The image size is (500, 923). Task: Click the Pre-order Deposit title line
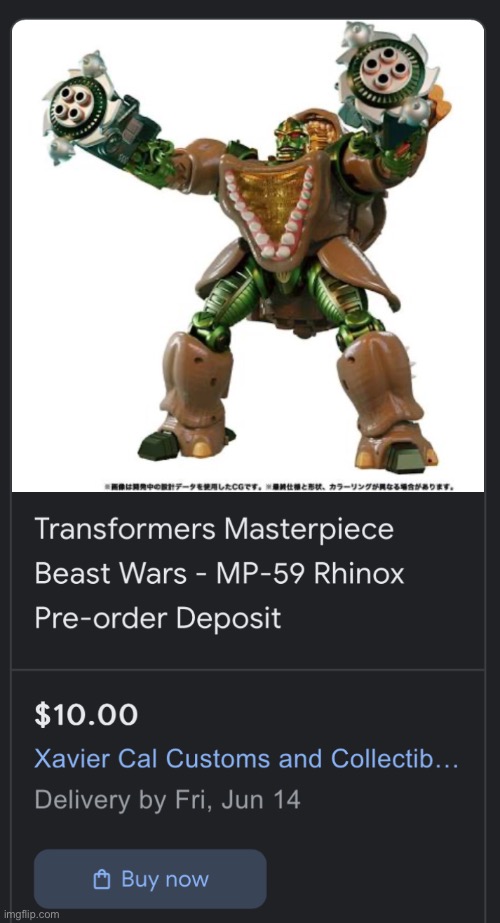[x=157, y=619]
